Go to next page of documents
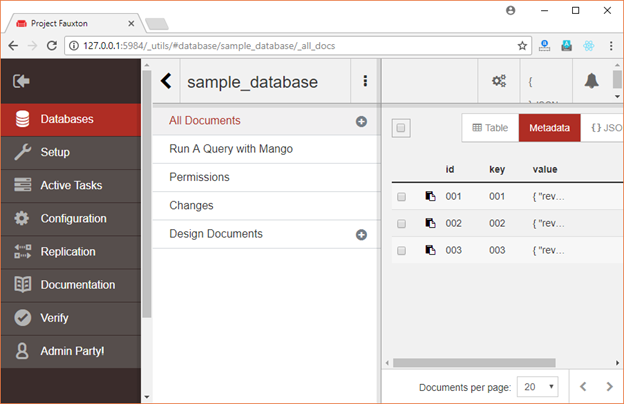The height and width of the screenshot is (404, 624). click(x=609, y=386)
